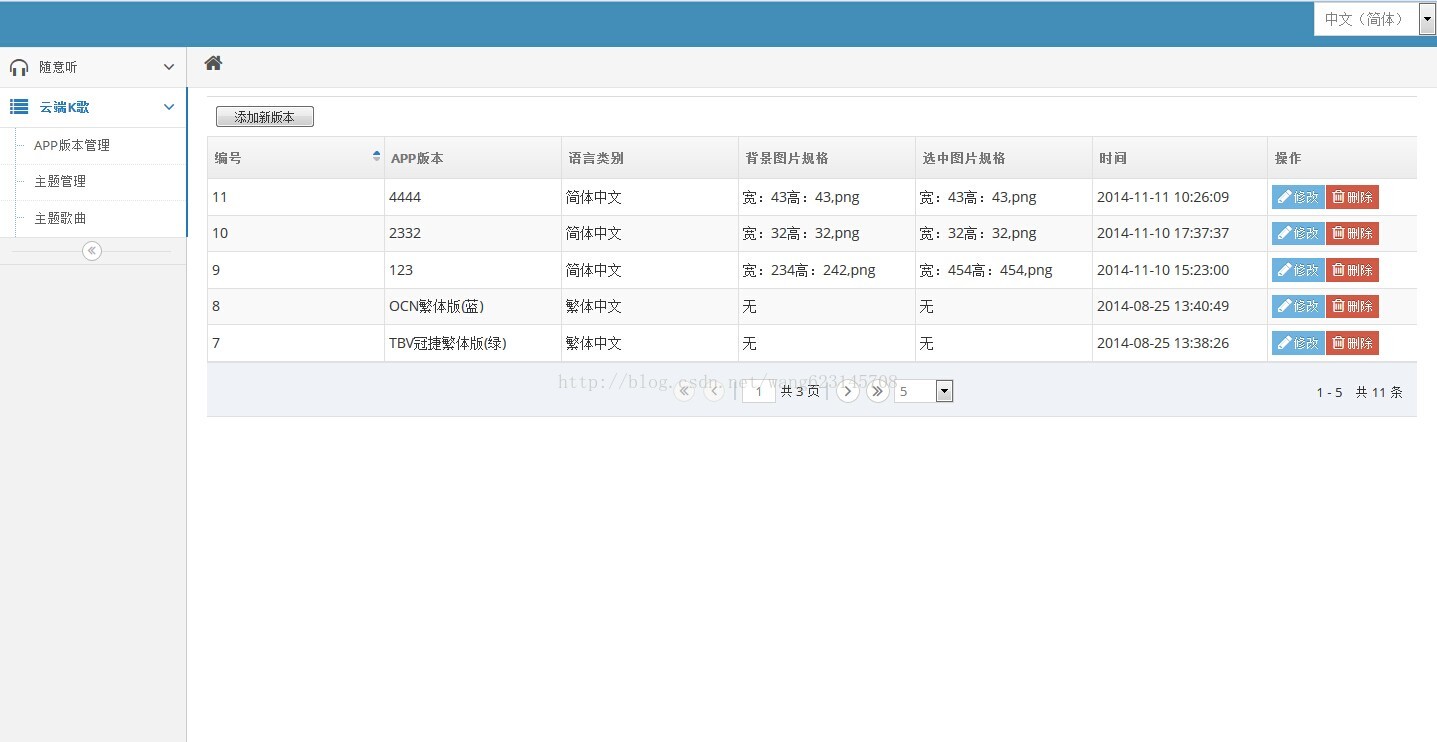Sort the table by the 编号 column arrows
Screen dimensions: 1437x742
[x=376, y=156]
